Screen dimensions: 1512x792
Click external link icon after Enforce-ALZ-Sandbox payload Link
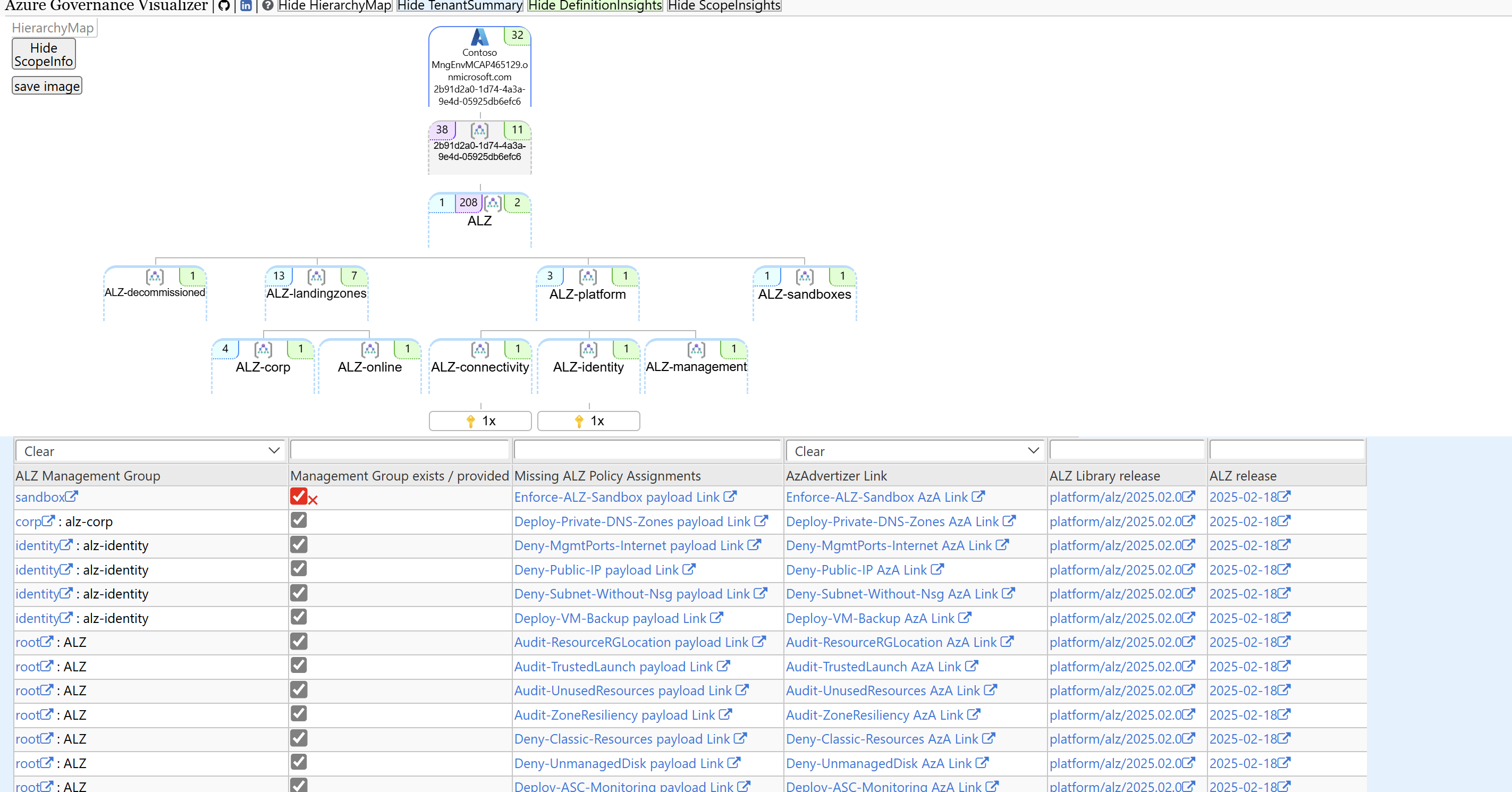pyautogui.click(x=730, y=496)
